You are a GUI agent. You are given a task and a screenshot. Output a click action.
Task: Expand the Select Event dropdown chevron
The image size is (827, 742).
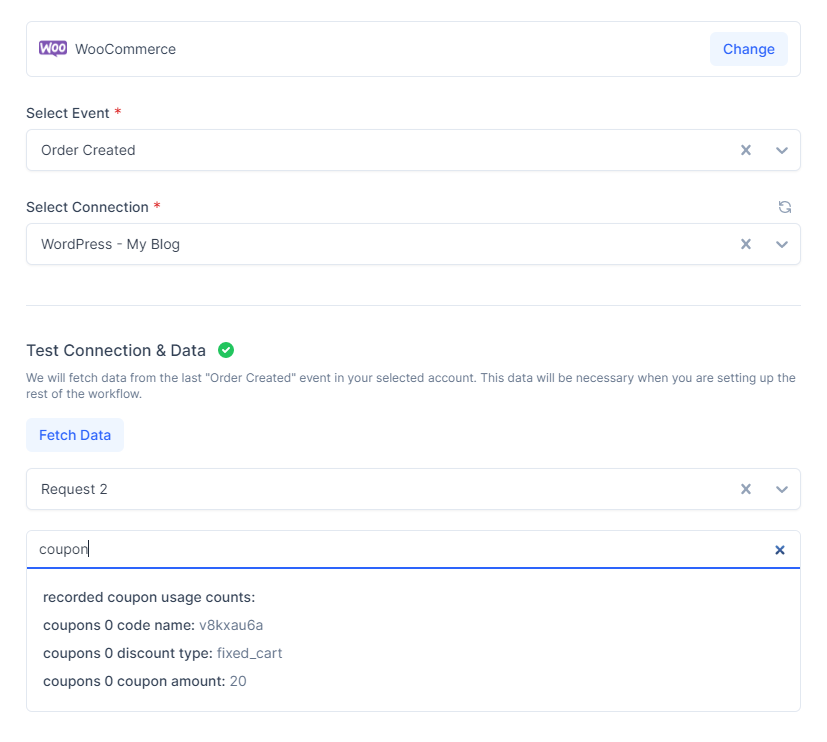coord(782,150)
